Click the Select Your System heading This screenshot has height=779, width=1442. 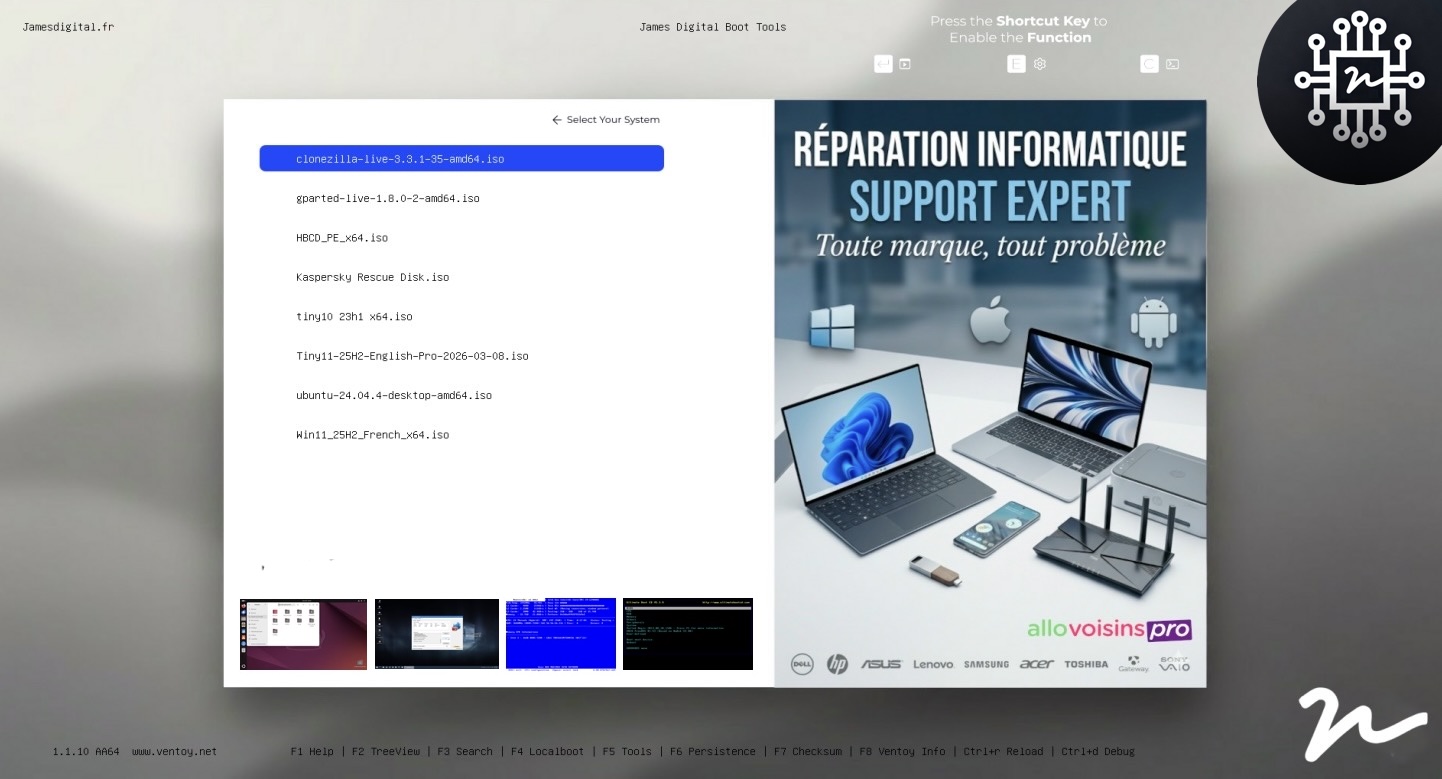tap(613, 120)
